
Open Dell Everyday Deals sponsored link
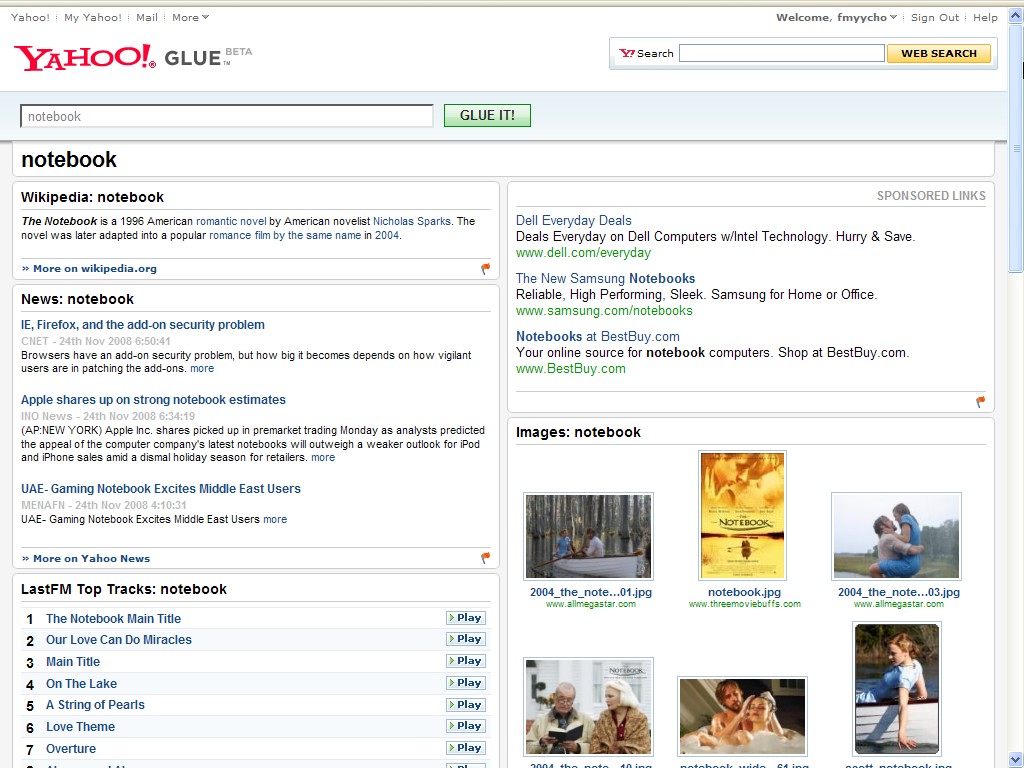tap(573, 220)
